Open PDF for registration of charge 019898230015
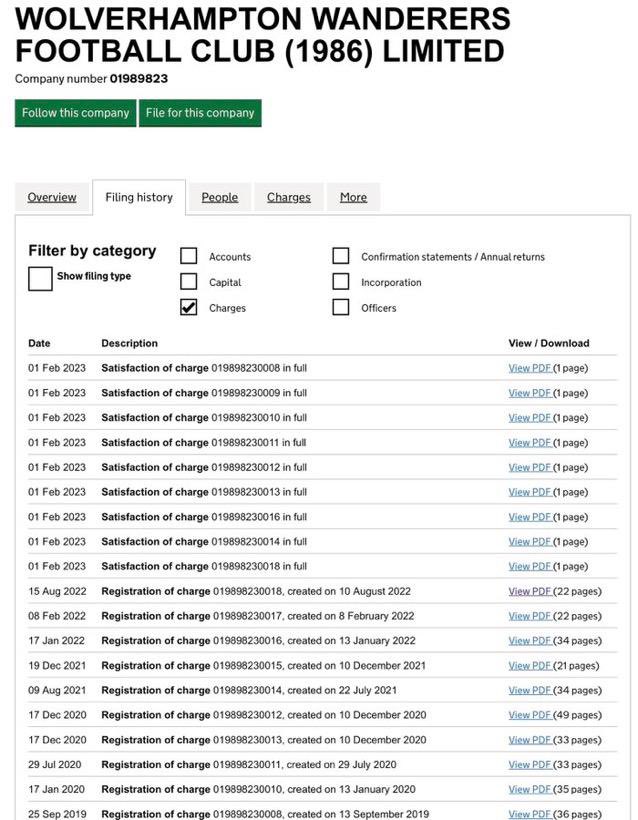Screen dimensions: 638x820 (x=530, y=666)
